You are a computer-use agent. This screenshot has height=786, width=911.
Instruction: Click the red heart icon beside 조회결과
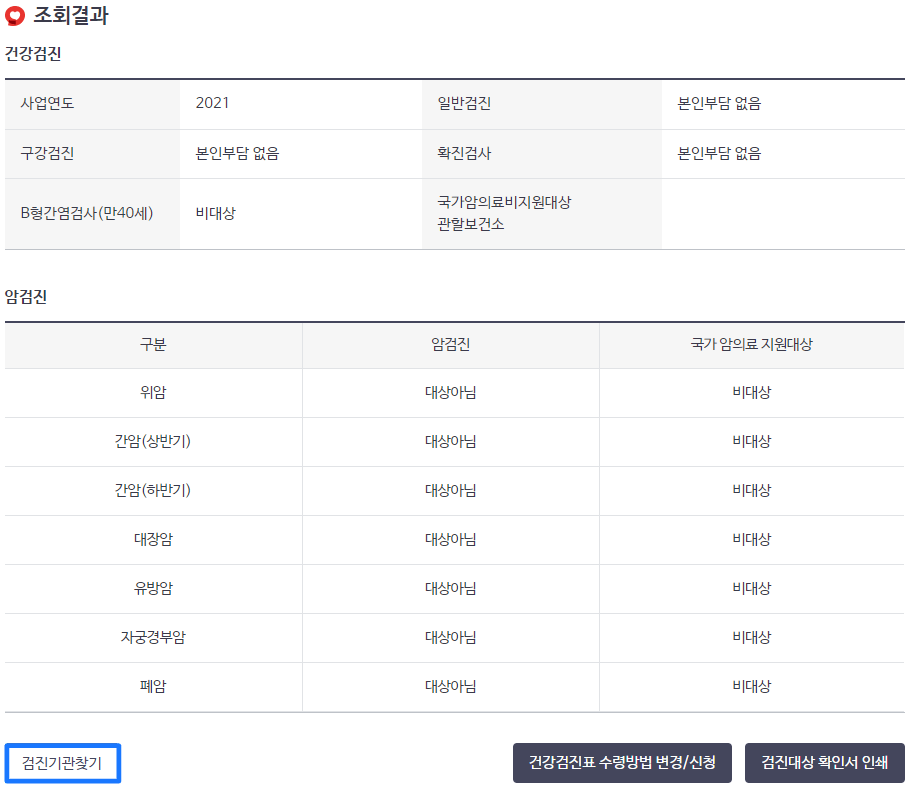point(13,16)
